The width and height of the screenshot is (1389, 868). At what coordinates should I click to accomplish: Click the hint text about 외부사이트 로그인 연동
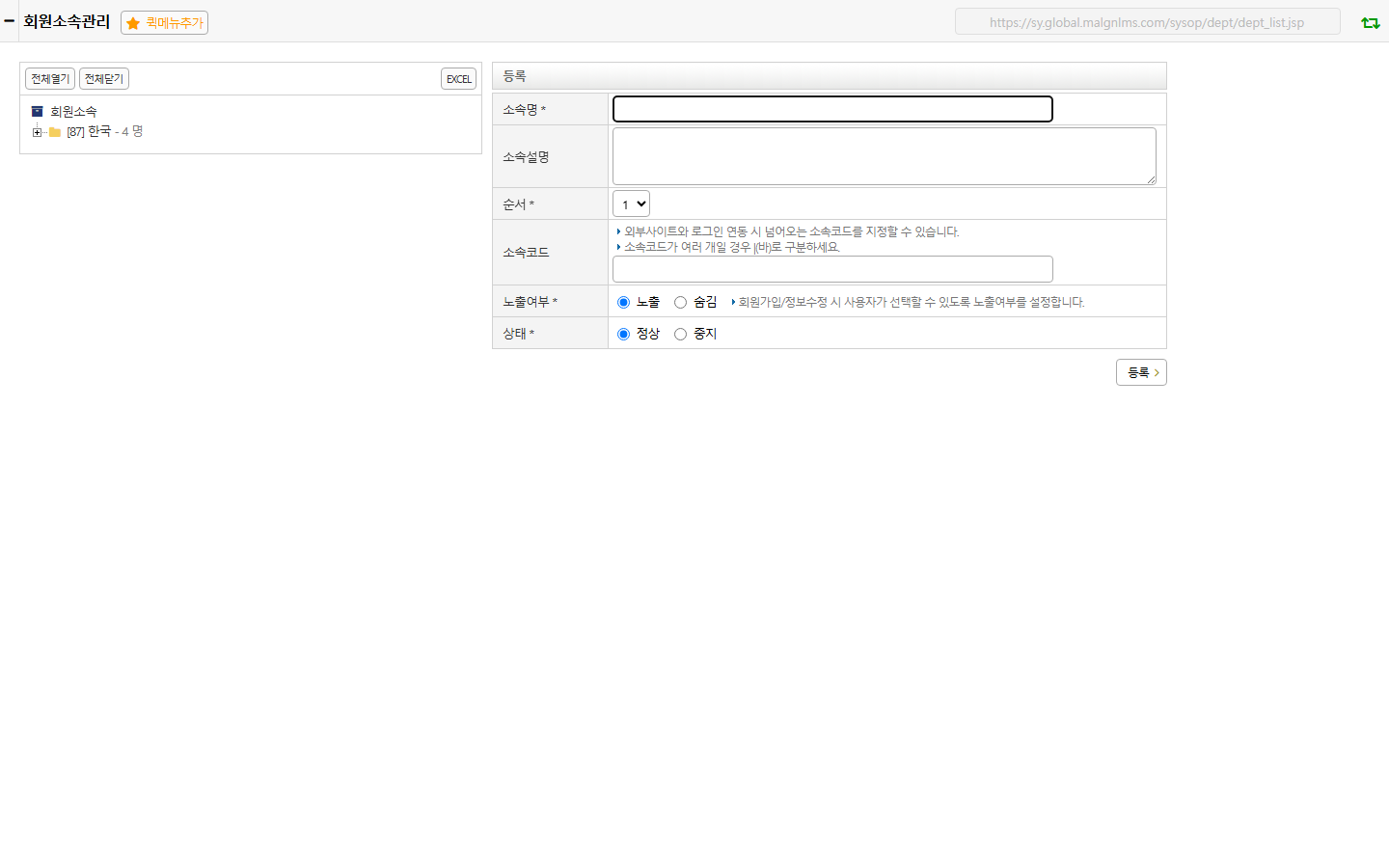791,231
